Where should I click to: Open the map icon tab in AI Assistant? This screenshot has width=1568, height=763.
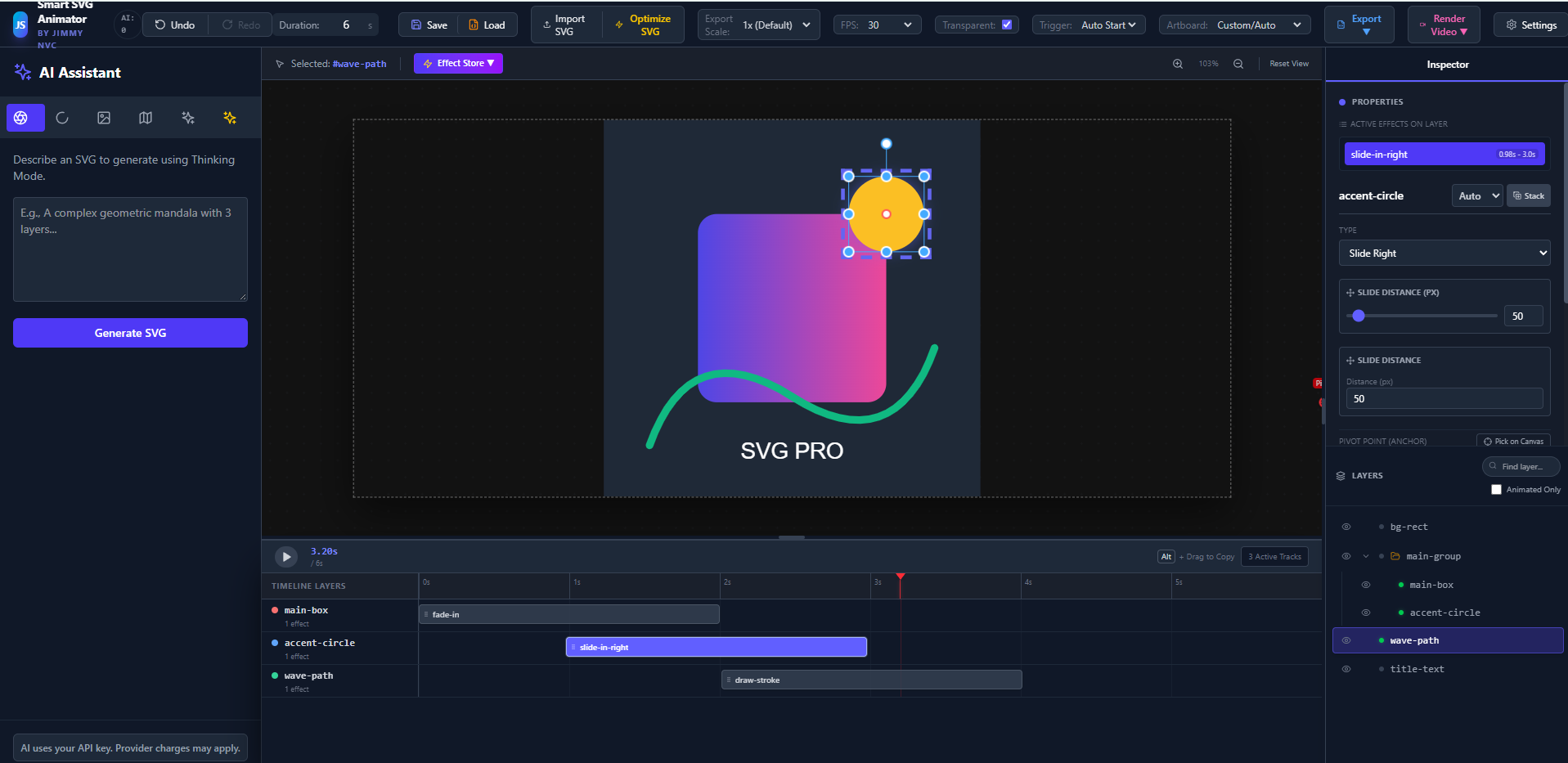[146, 118]
